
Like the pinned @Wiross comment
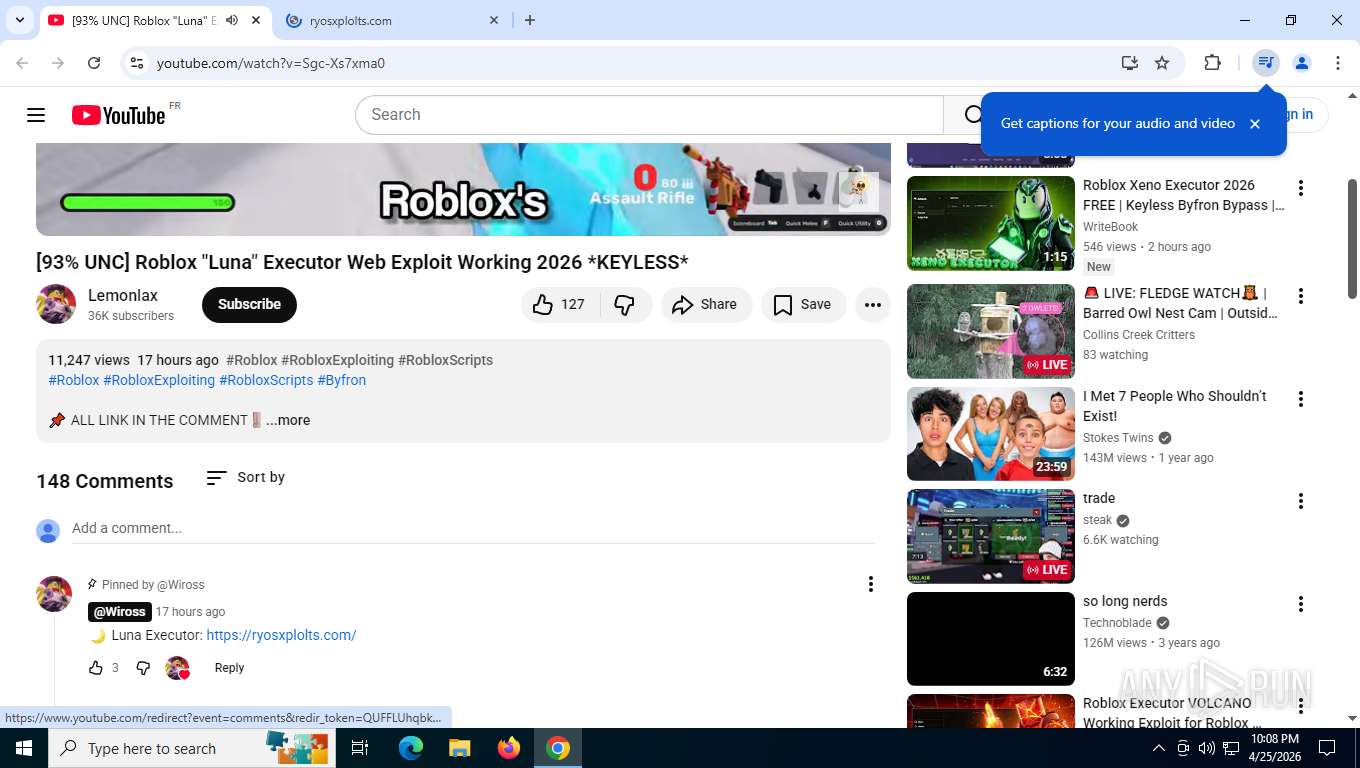[x=96, y=668]
